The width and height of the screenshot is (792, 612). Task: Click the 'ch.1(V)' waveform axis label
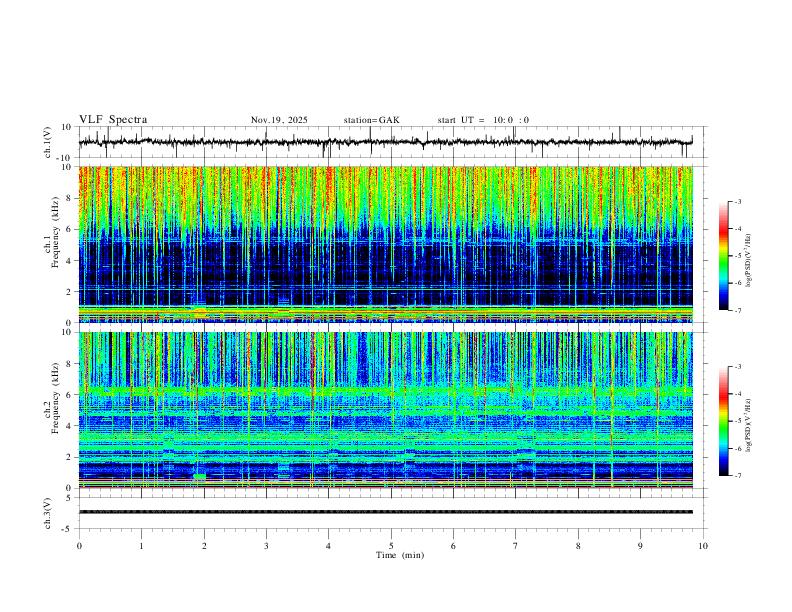(47, 142)
